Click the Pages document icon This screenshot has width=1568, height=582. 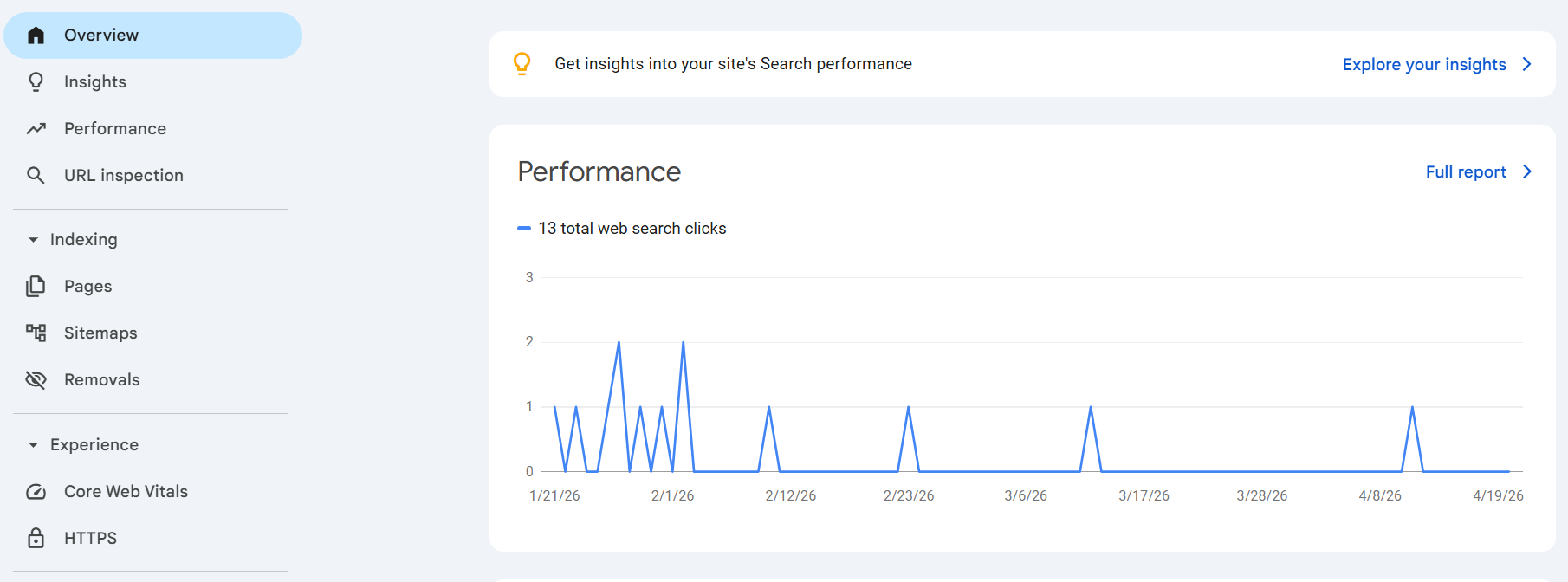[36, 287]
